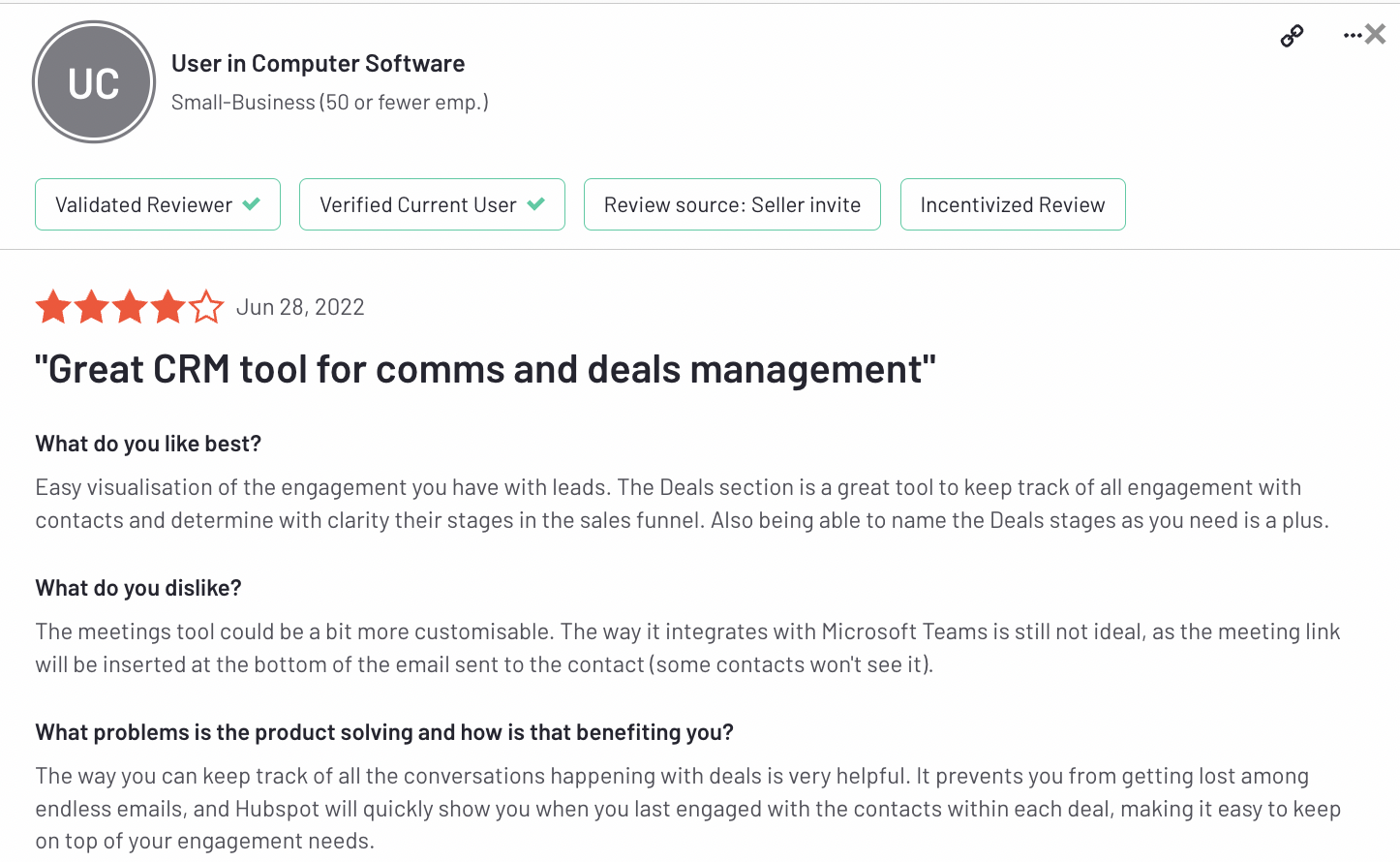Click the Verified Current User checkmark icon
The image size is (1400, 862).
[x=536, y=204]
